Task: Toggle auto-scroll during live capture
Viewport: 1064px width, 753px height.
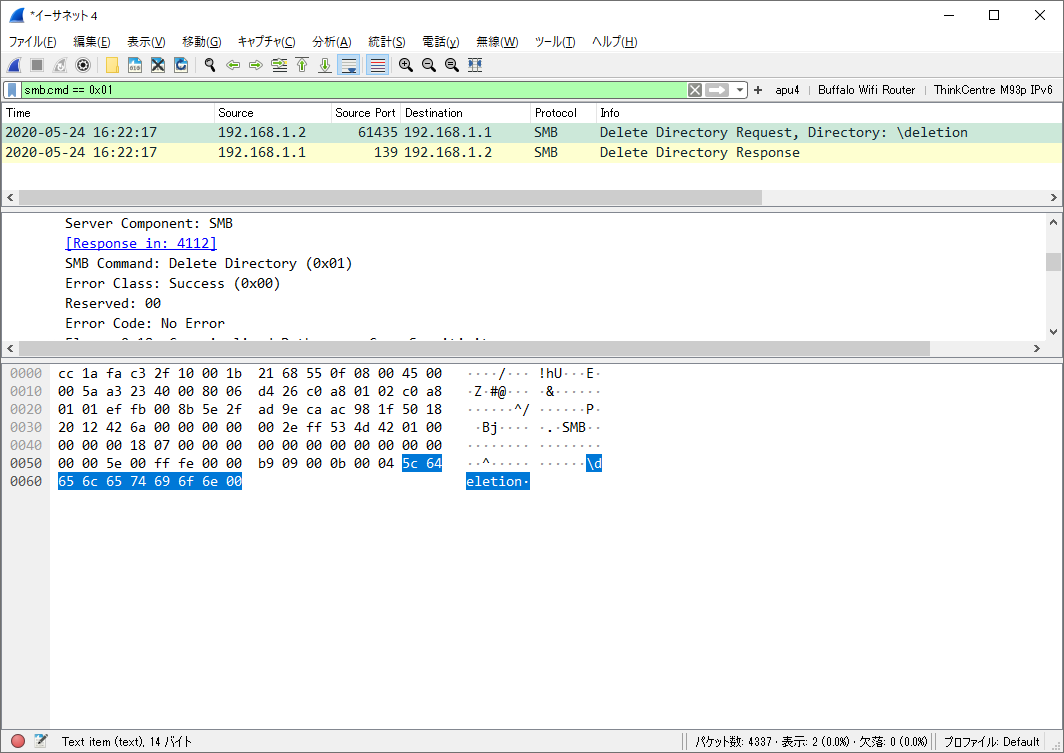Action: tap(349, 65)
